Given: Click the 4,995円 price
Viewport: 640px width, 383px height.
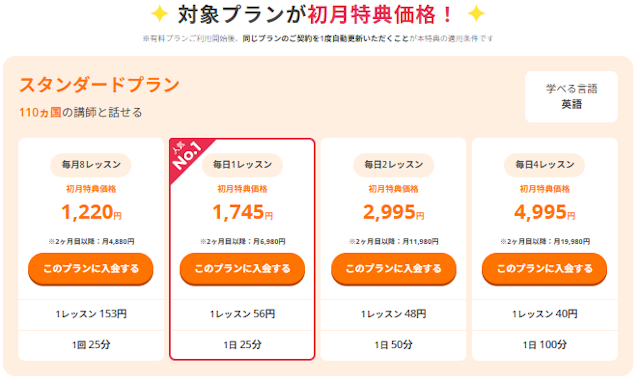Looking at the screenshot, I should pos(544,212).
